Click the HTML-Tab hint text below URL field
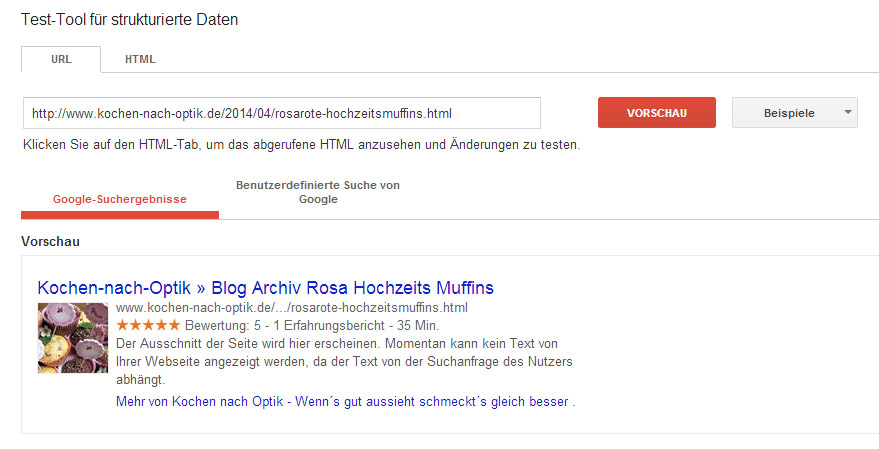The height and width of the screenshot is (449, 879). point(302,145)
